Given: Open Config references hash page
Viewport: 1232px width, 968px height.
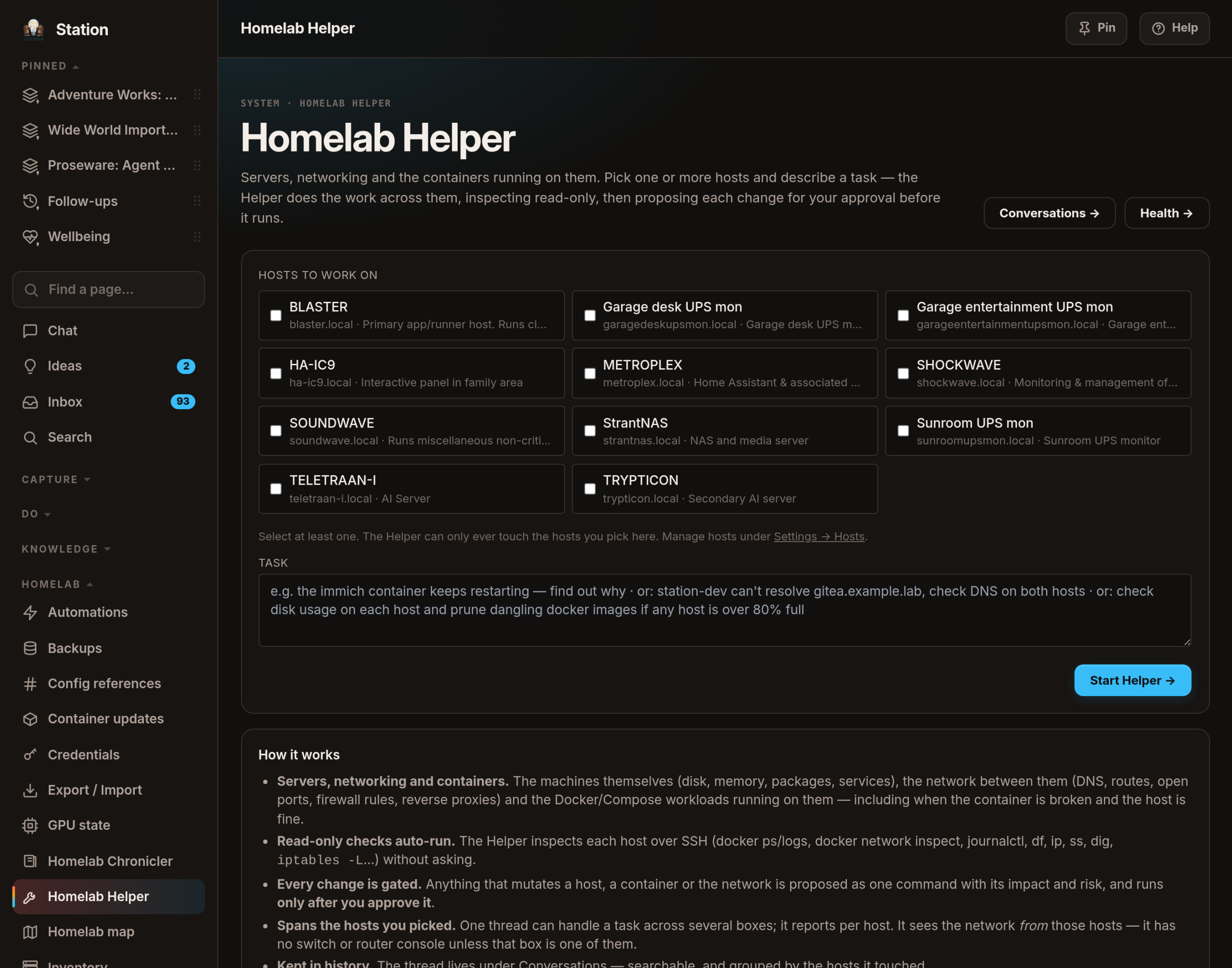Looking at the screenshot, I should click(x=108, y=684).
